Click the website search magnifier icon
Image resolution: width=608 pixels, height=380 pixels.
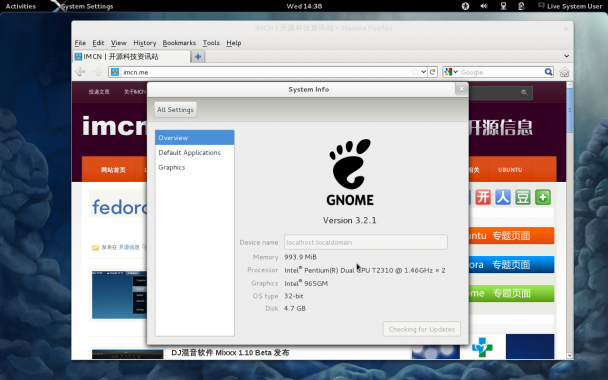(x=524, y=92)
